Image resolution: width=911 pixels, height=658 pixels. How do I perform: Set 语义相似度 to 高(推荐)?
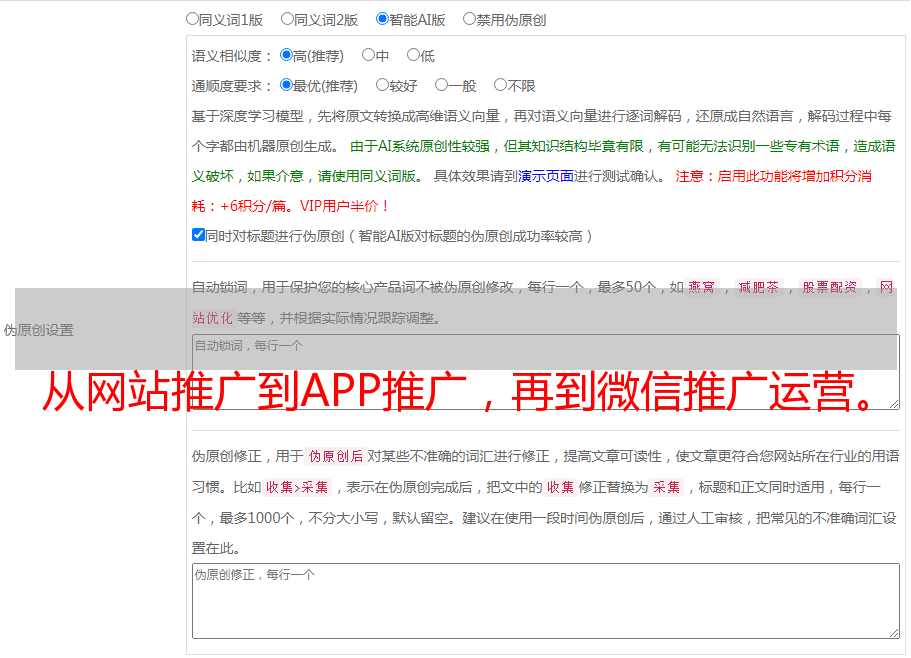coord(286,55)
